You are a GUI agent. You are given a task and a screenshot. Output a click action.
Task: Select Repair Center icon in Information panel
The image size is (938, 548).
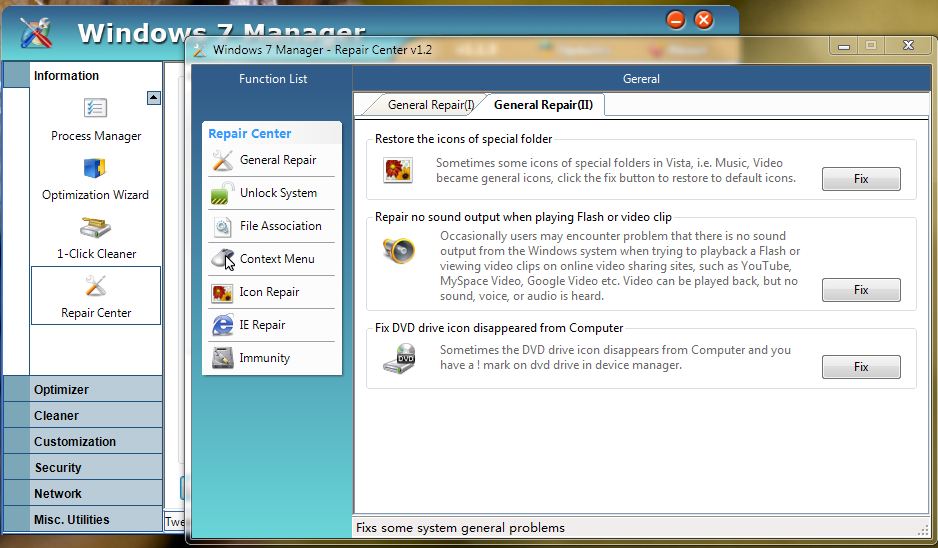(96, 286)
